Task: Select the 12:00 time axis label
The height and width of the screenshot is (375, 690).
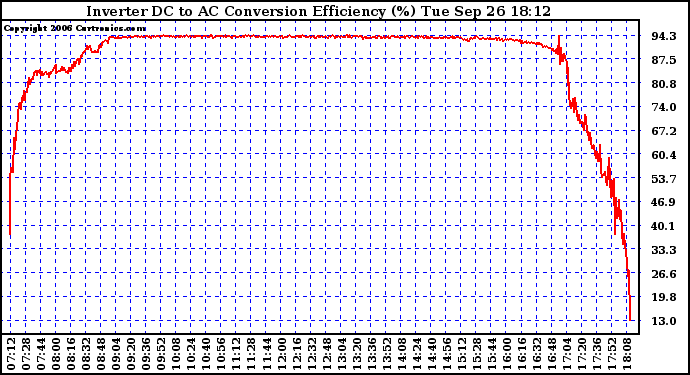Action: 281,354
